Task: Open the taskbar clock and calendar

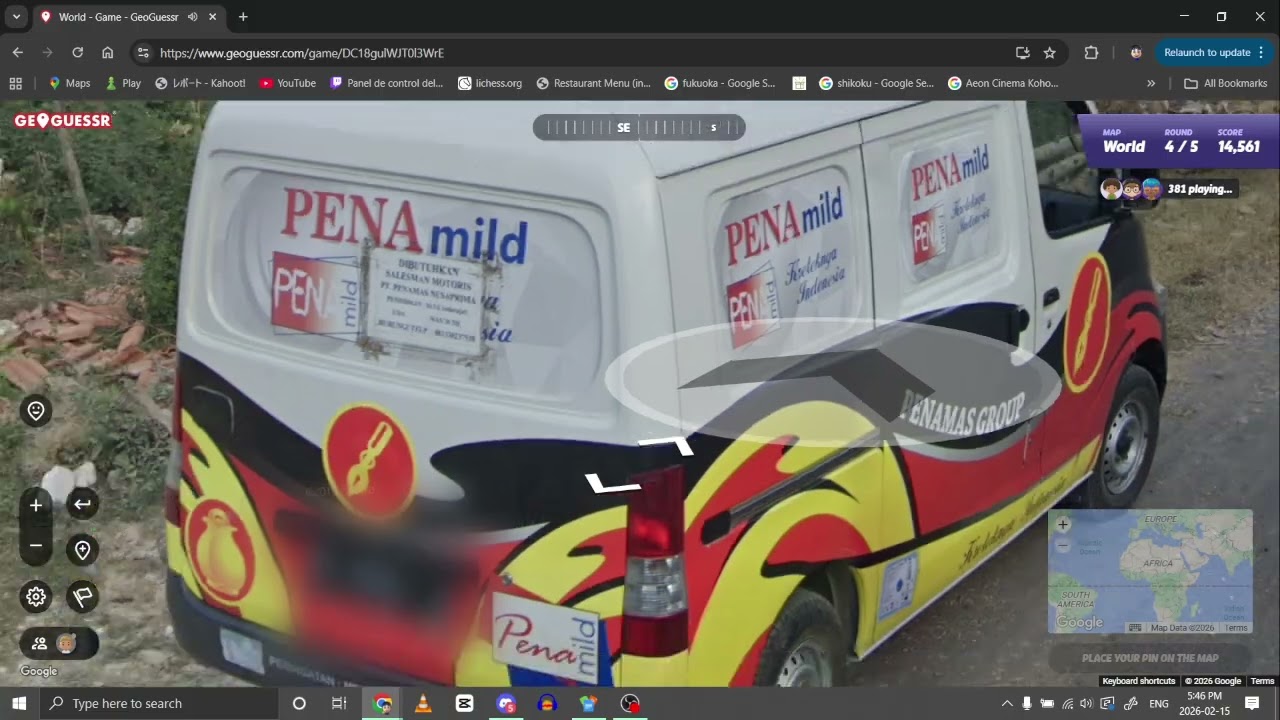Action: [x=1204, y=703]
